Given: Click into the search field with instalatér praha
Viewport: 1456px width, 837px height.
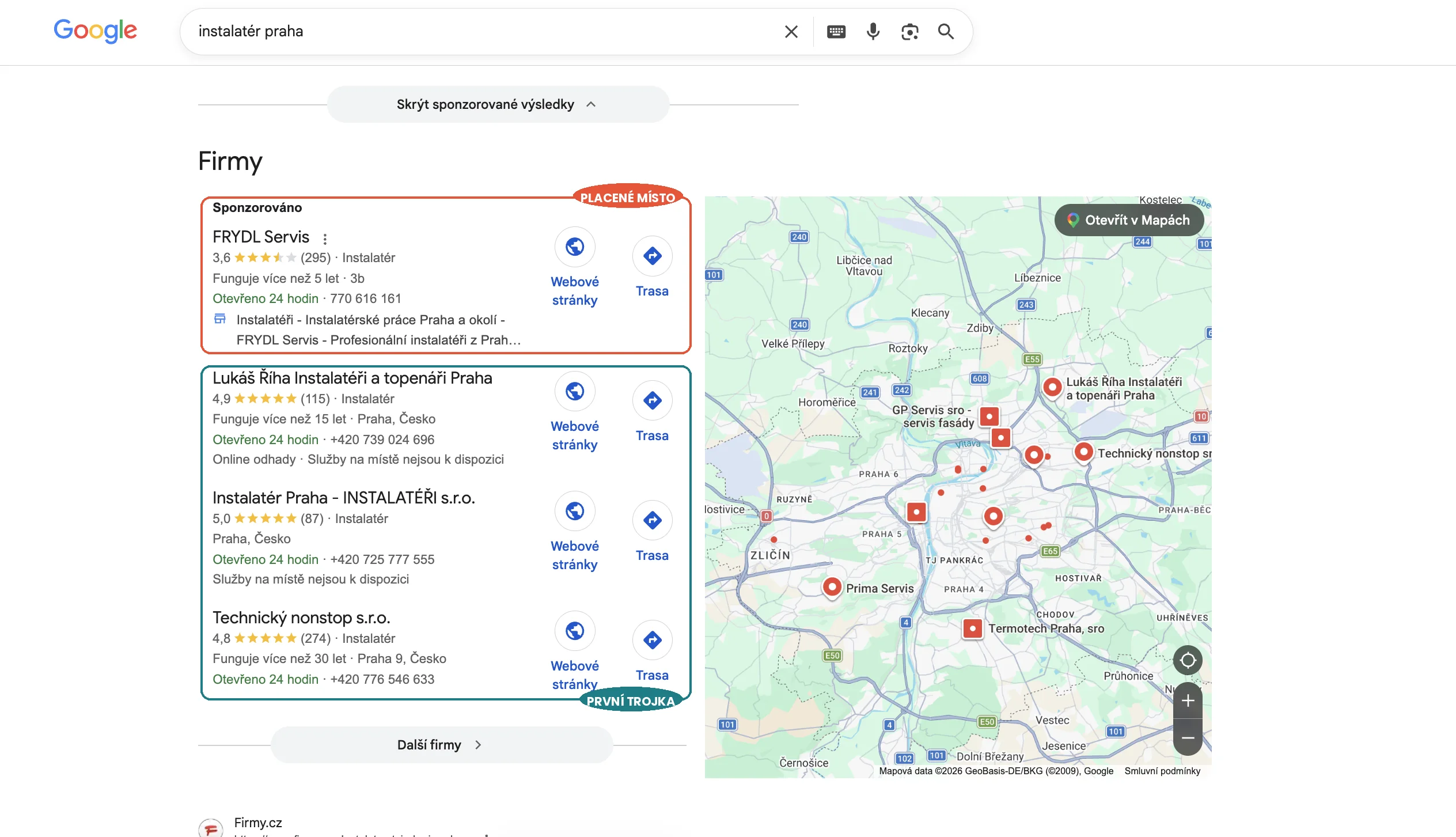Looking at the screenshot, I should click(x=484, y=32).
